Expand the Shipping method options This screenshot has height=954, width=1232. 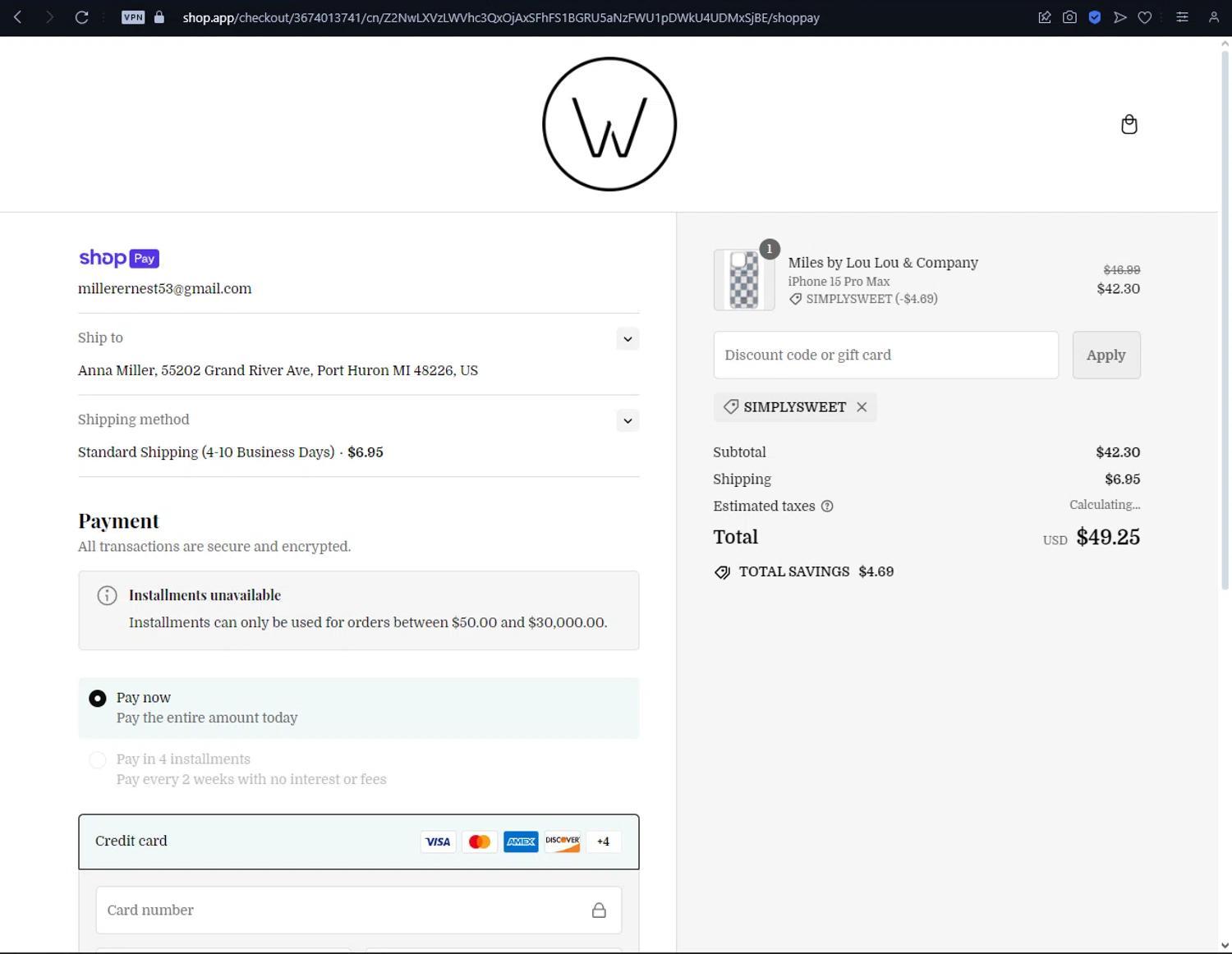click(x=627, y=421)
